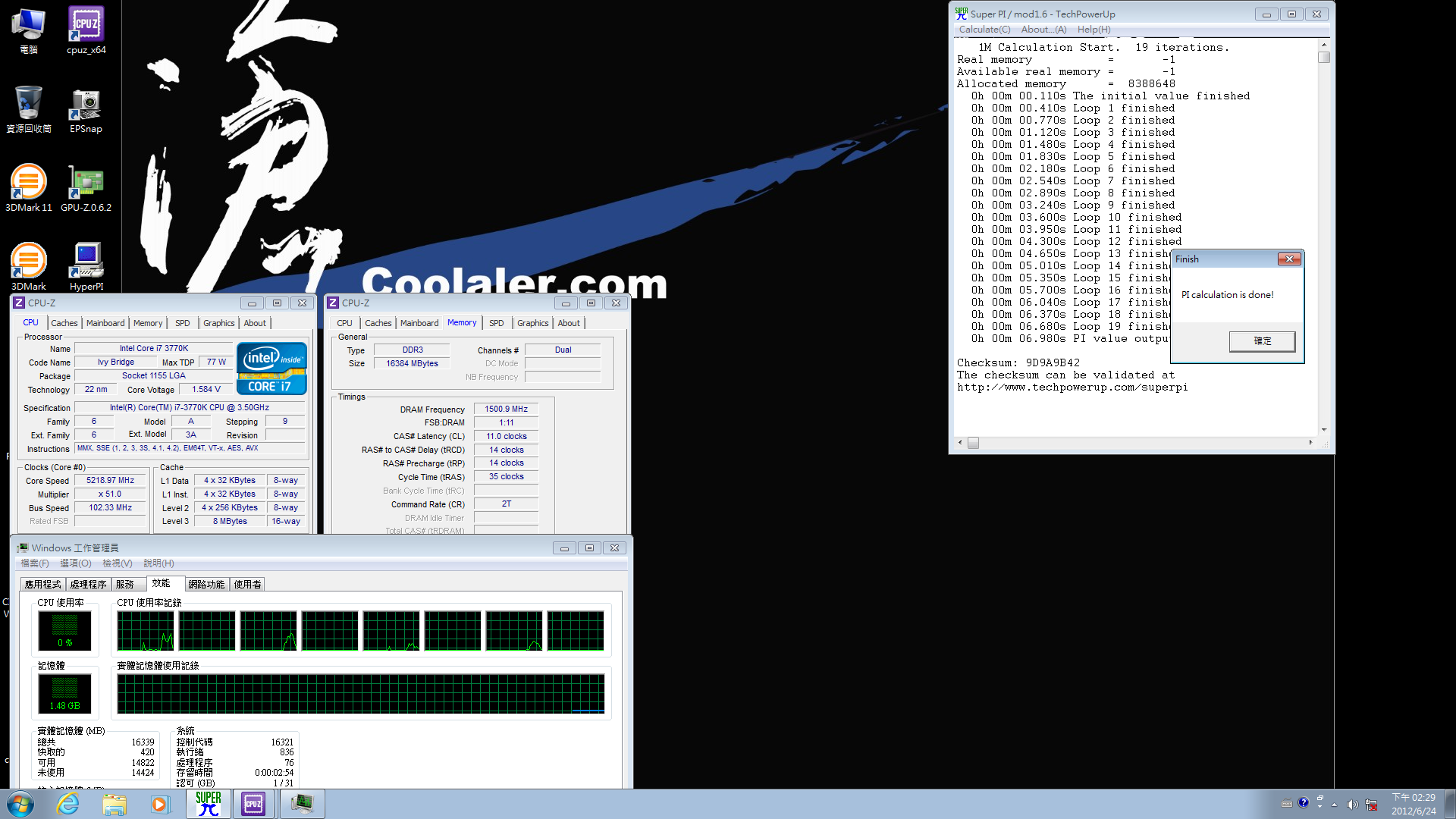Click the Core Voltage value 1.584 V
The width and height of the screenshot is (1456, 819).
206,390
